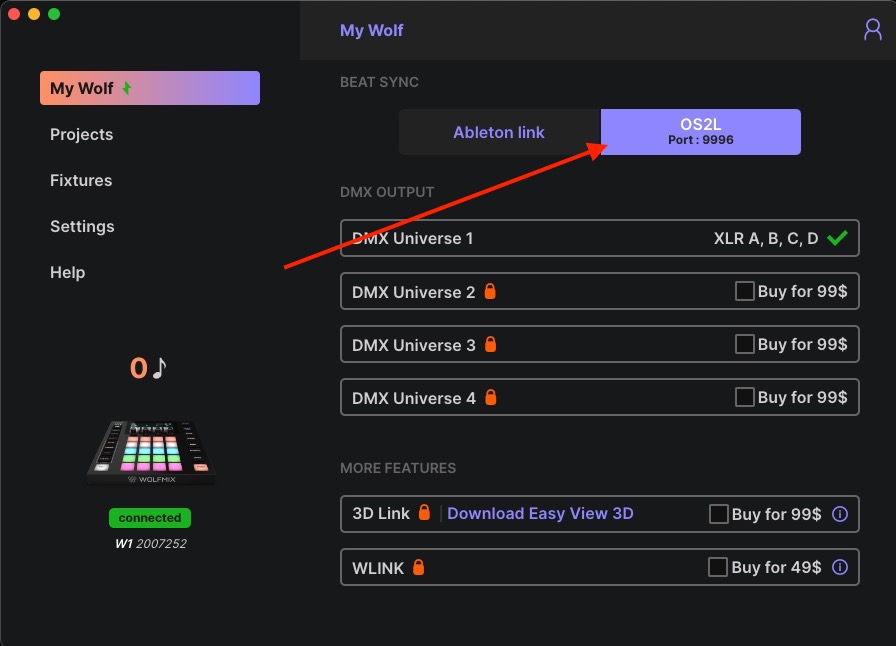This screenshot has height=646, width=896.
Task: Click the orange 0 beat count value
Action: (x=139, y=368)
